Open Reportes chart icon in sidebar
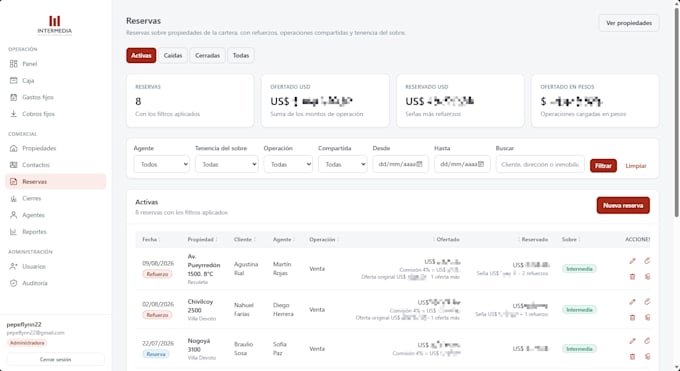Image resolution: width=680 pixels, height=371 pixels. click(x=13, y=232)
